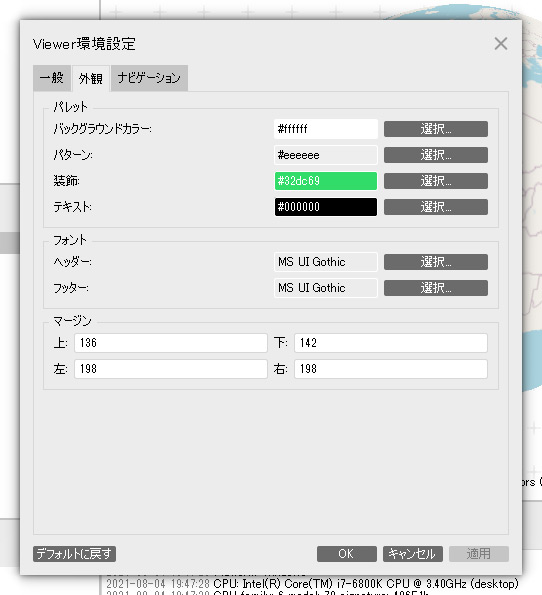Click the green #32dc69 color swatch

(x=326, y=181)
